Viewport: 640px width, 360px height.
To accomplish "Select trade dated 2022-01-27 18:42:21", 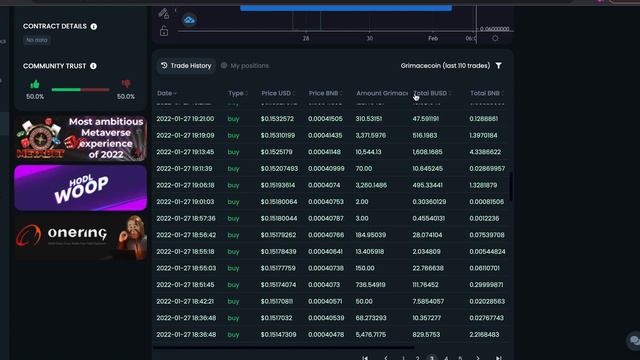I will 185,301.
